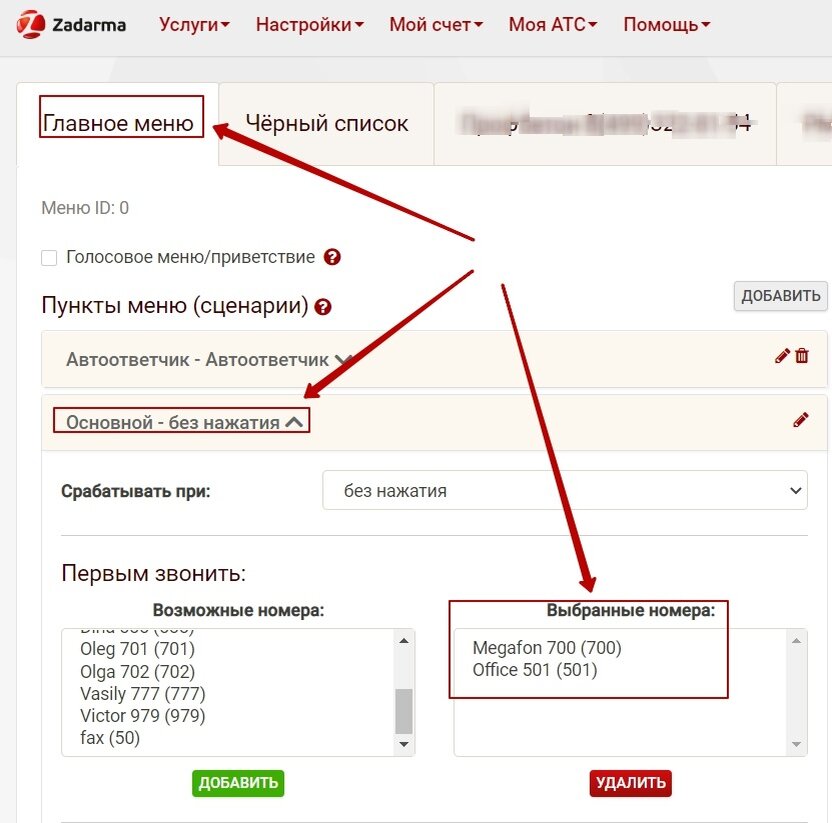Viewport: 832px width, 823px height.
Task: Open the Помощь menu
Action: pyautogui.click(x=666, y=24)
